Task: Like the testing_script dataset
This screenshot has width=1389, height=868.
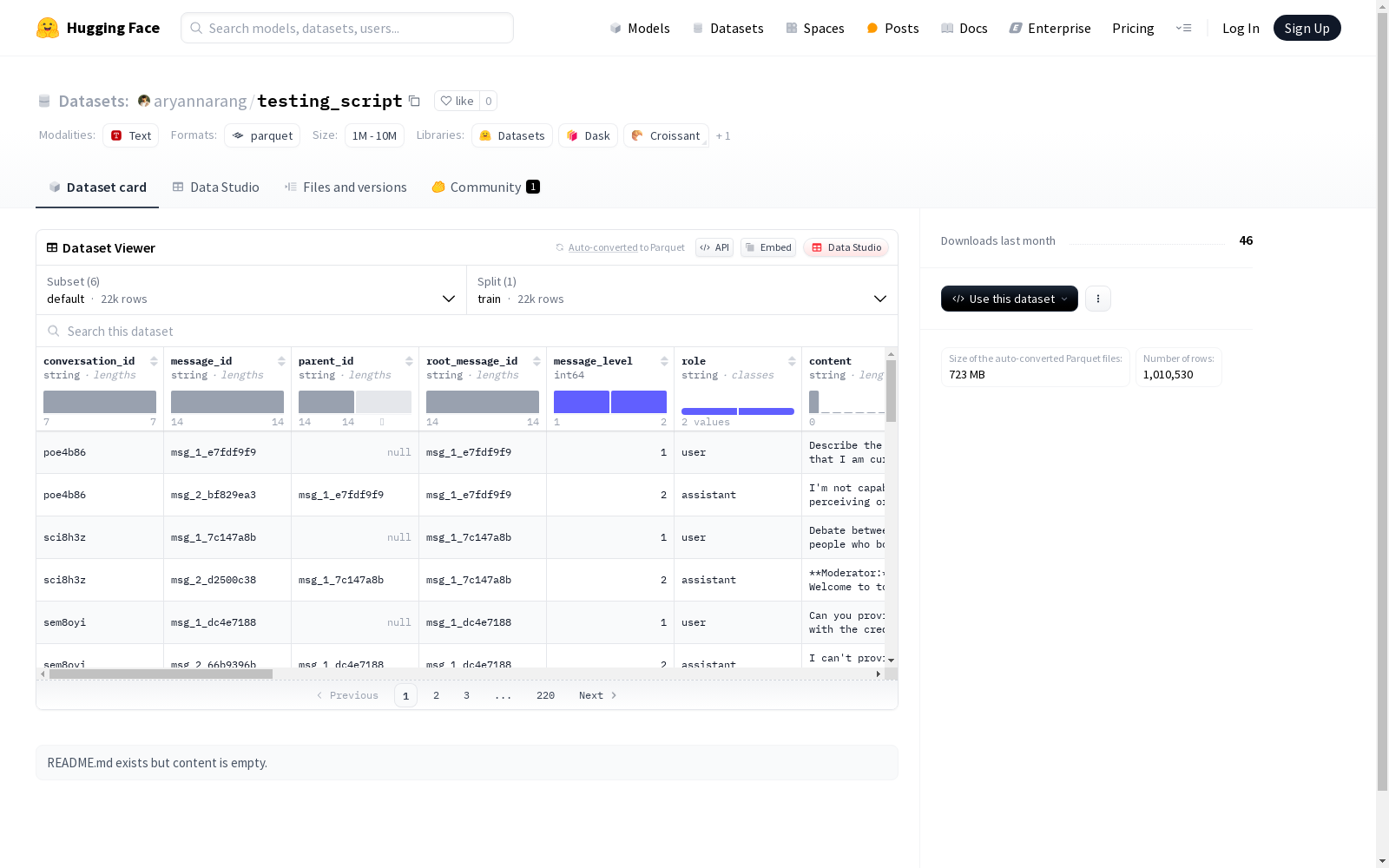Action: [x=457, y=101]
